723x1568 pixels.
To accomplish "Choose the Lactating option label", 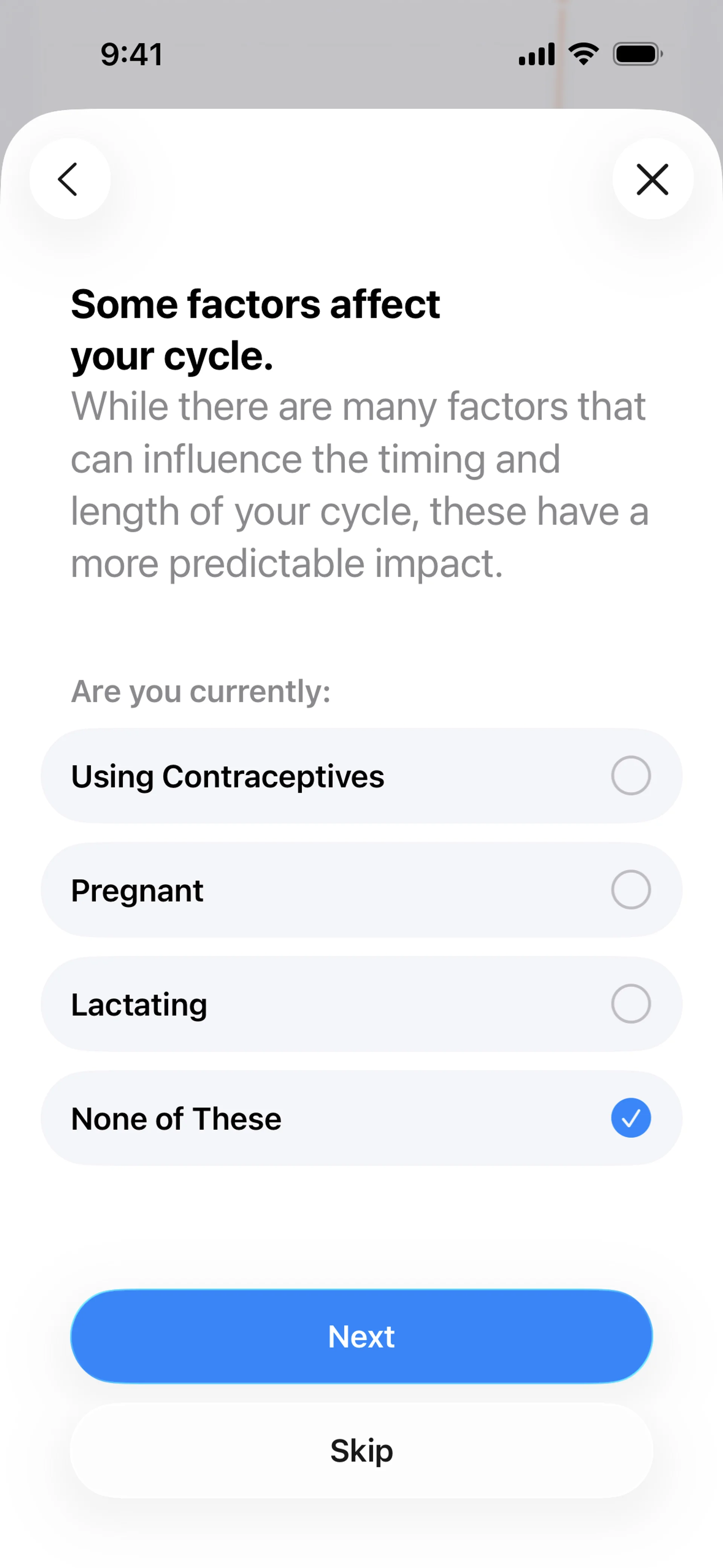I will coord(139,1004).
